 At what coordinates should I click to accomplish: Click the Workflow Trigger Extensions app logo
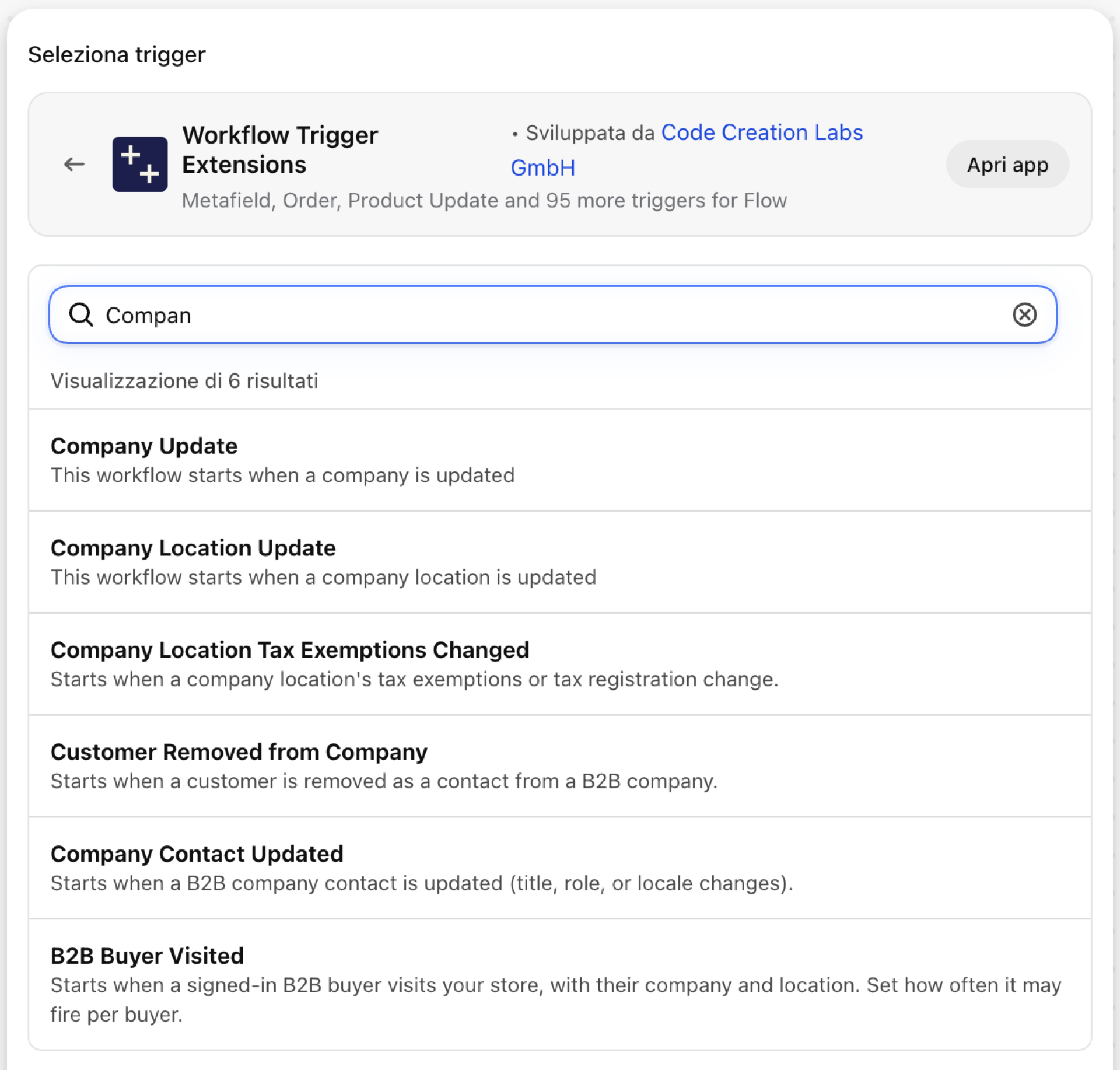coord(140,165)
